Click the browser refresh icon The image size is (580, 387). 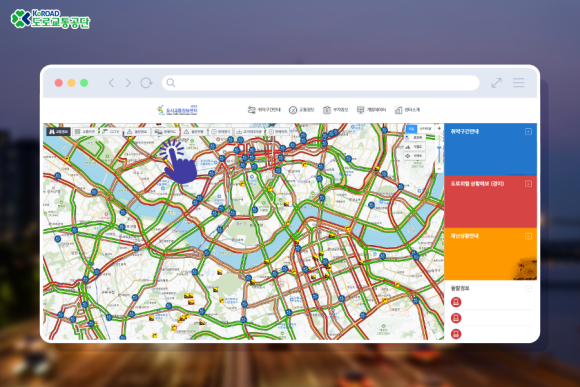[146, 83]
